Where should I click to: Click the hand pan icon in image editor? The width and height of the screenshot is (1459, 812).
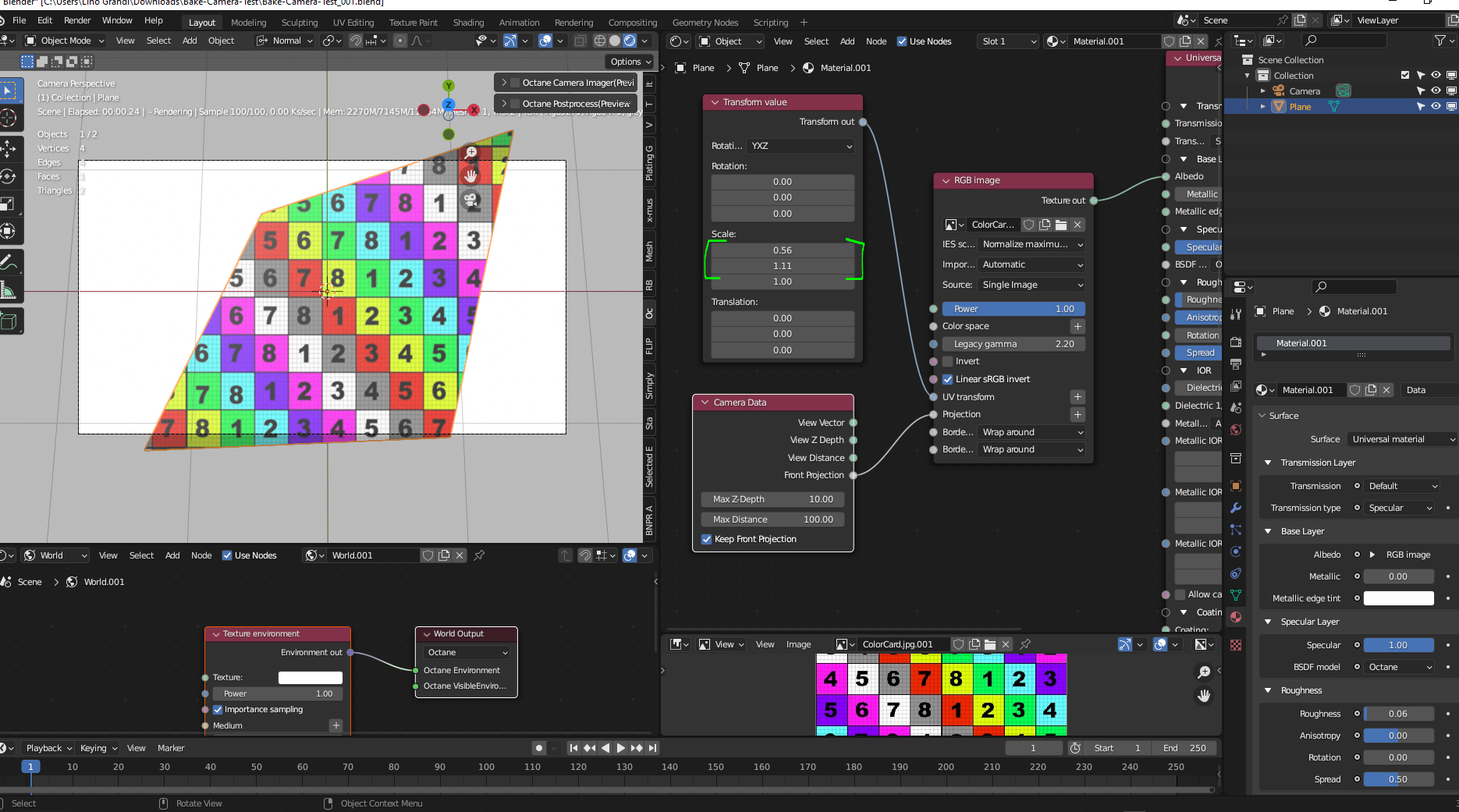pos(1204,695)
